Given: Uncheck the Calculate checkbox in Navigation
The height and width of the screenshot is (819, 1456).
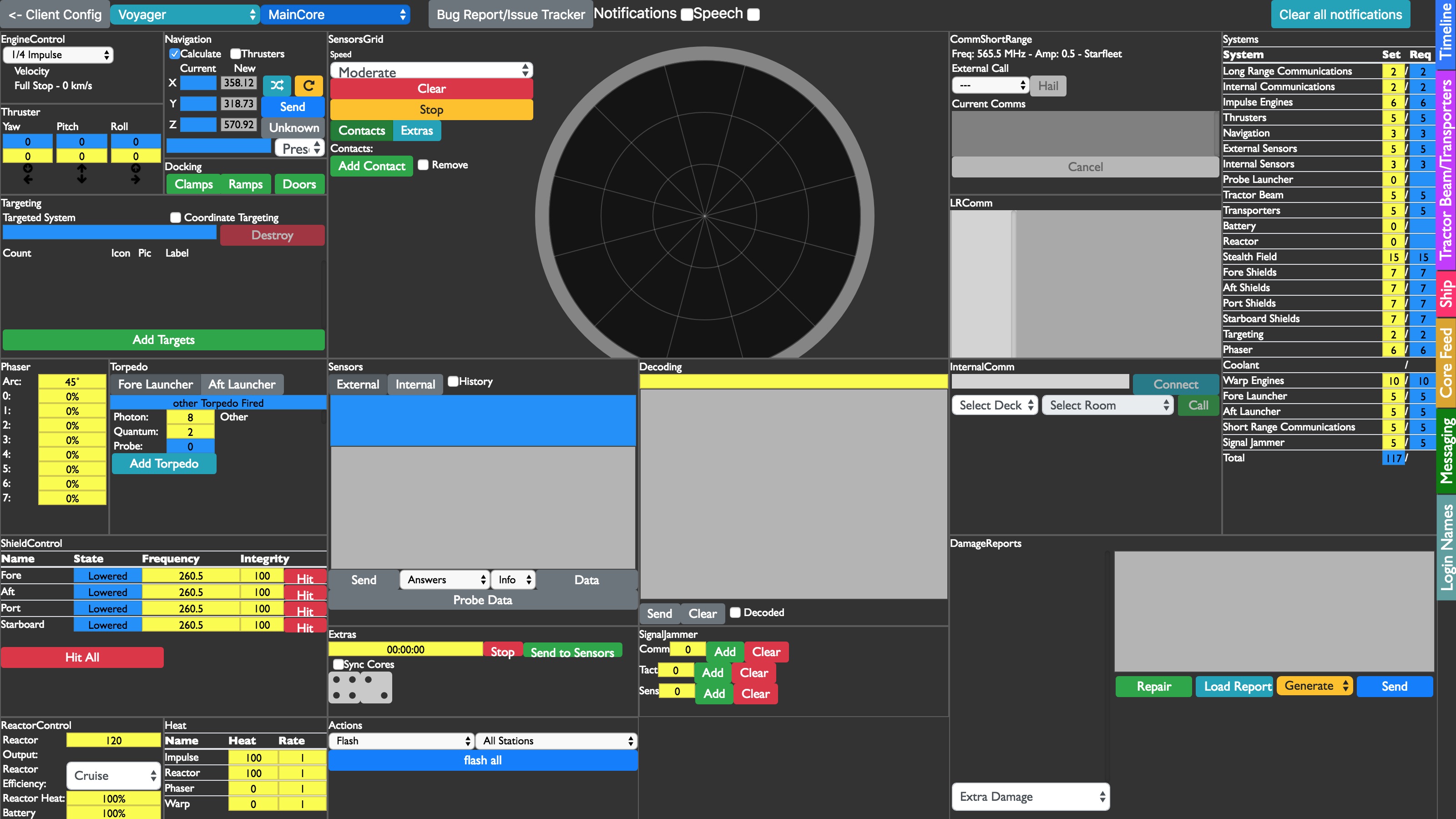Looking at the screenshot, I should pos(175,54).
